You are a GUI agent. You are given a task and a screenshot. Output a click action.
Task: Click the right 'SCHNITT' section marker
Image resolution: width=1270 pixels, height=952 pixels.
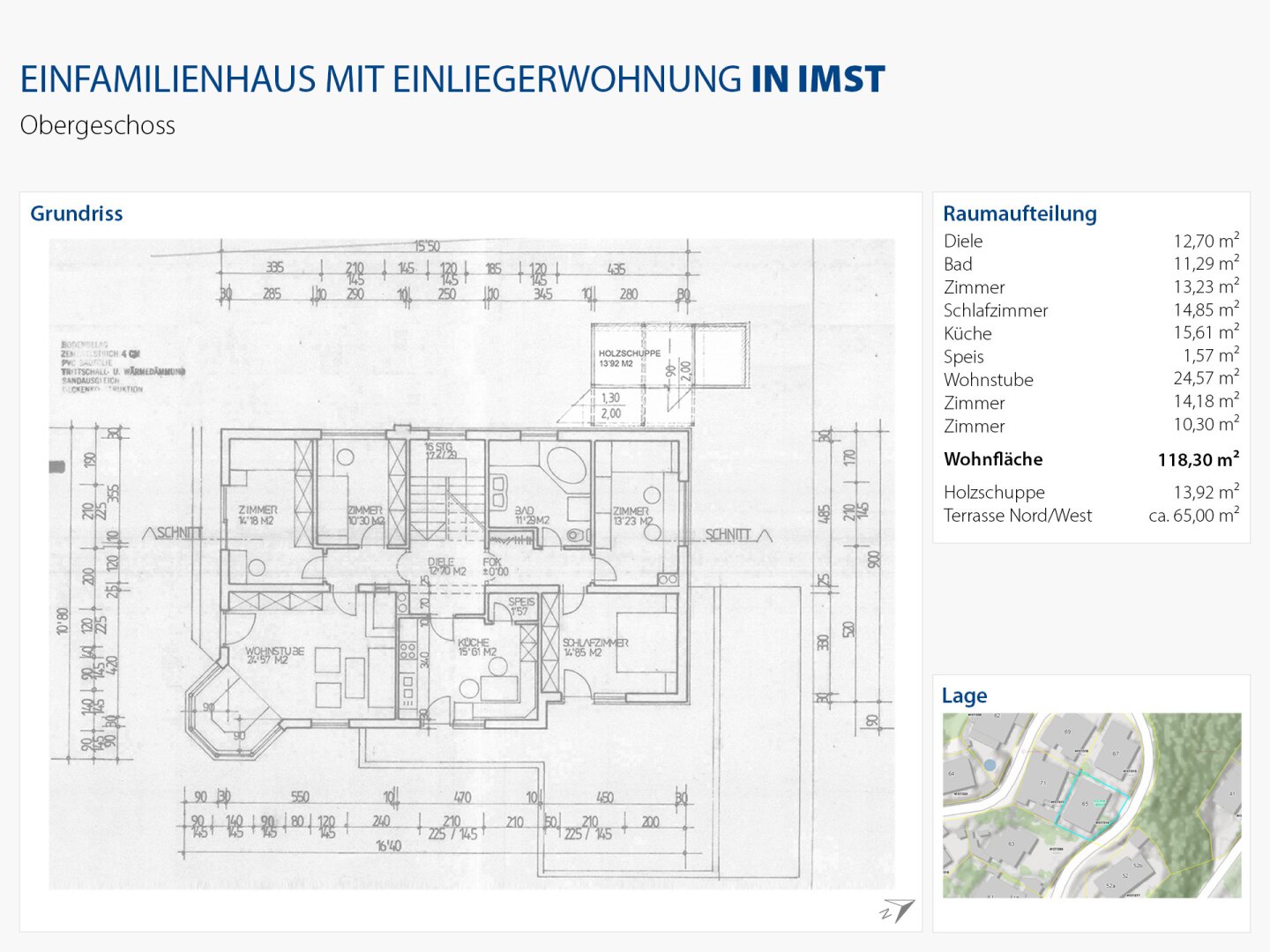pos(738,534)
